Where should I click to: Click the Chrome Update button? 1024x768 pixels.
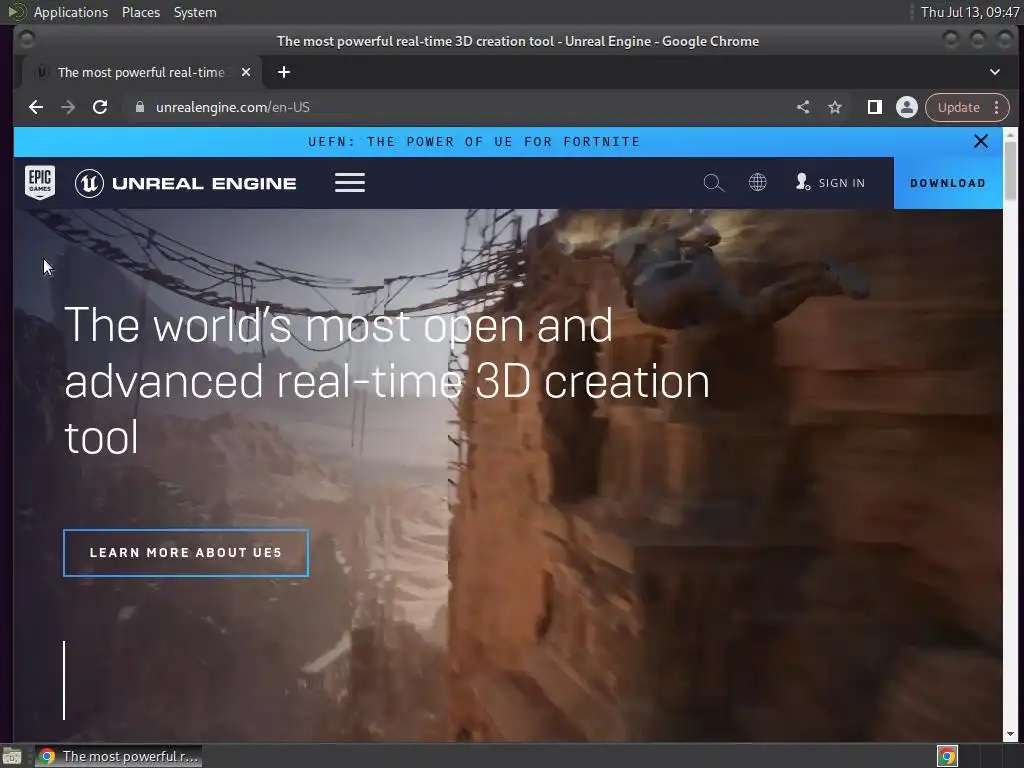click(x=959, y=107)
